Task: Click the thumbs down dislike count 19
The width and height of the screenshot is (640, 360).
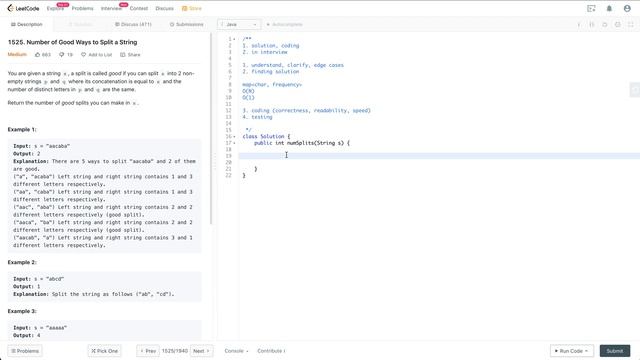Action: (x=66, y=55)
